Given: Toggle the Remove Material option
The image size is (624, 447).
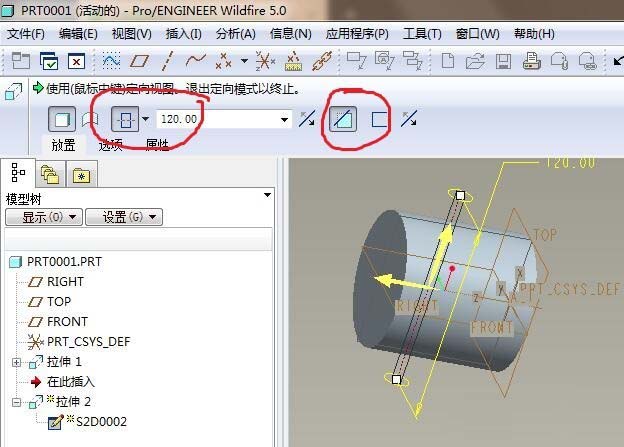Looking at the screenshot, I should [x=343, y=119].
